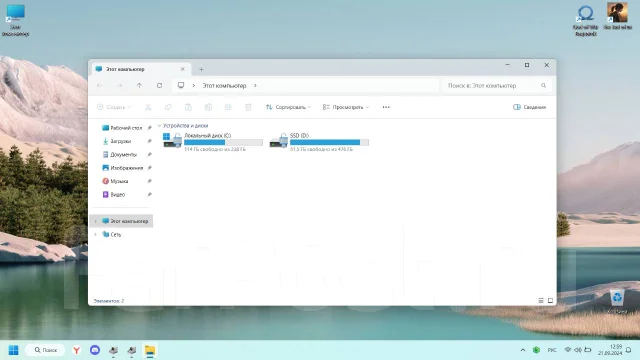Open Recycle Bin on the desktop
Screen dimensions: 640x360
617,301
